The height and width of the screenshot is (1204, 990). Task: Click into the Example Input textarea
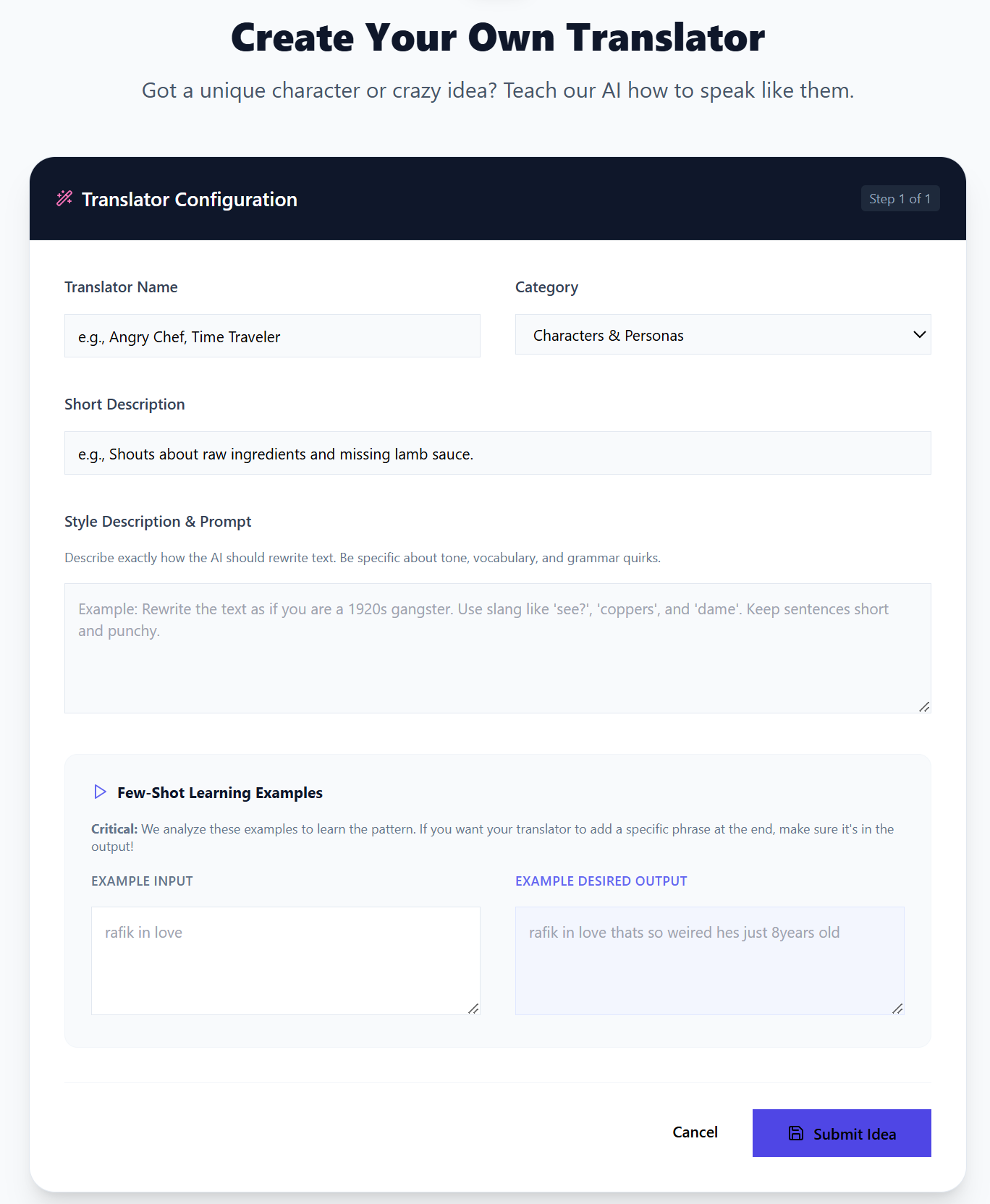click(x=286, y=961)
